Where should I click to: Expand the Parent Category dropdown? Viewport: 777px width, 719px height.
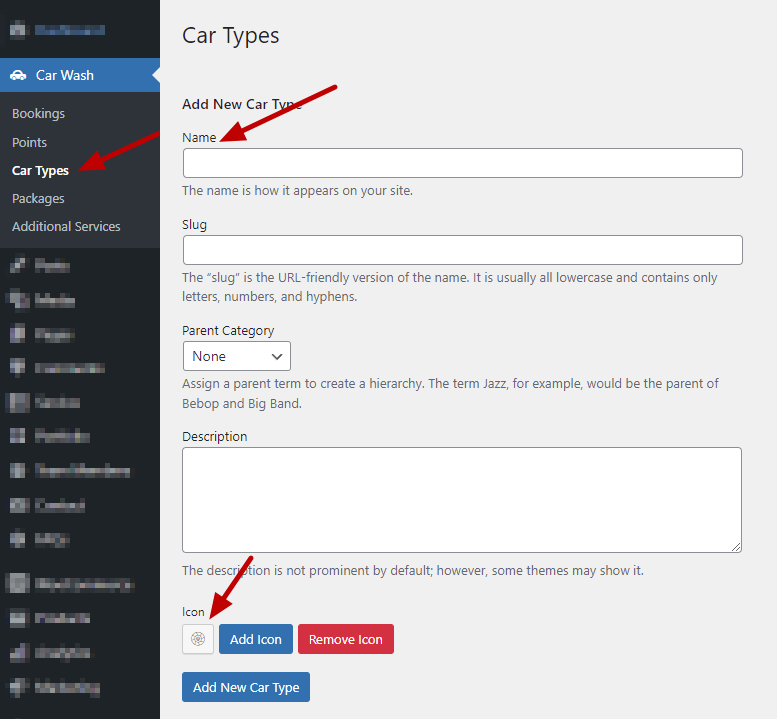click(x=236, y=356)
